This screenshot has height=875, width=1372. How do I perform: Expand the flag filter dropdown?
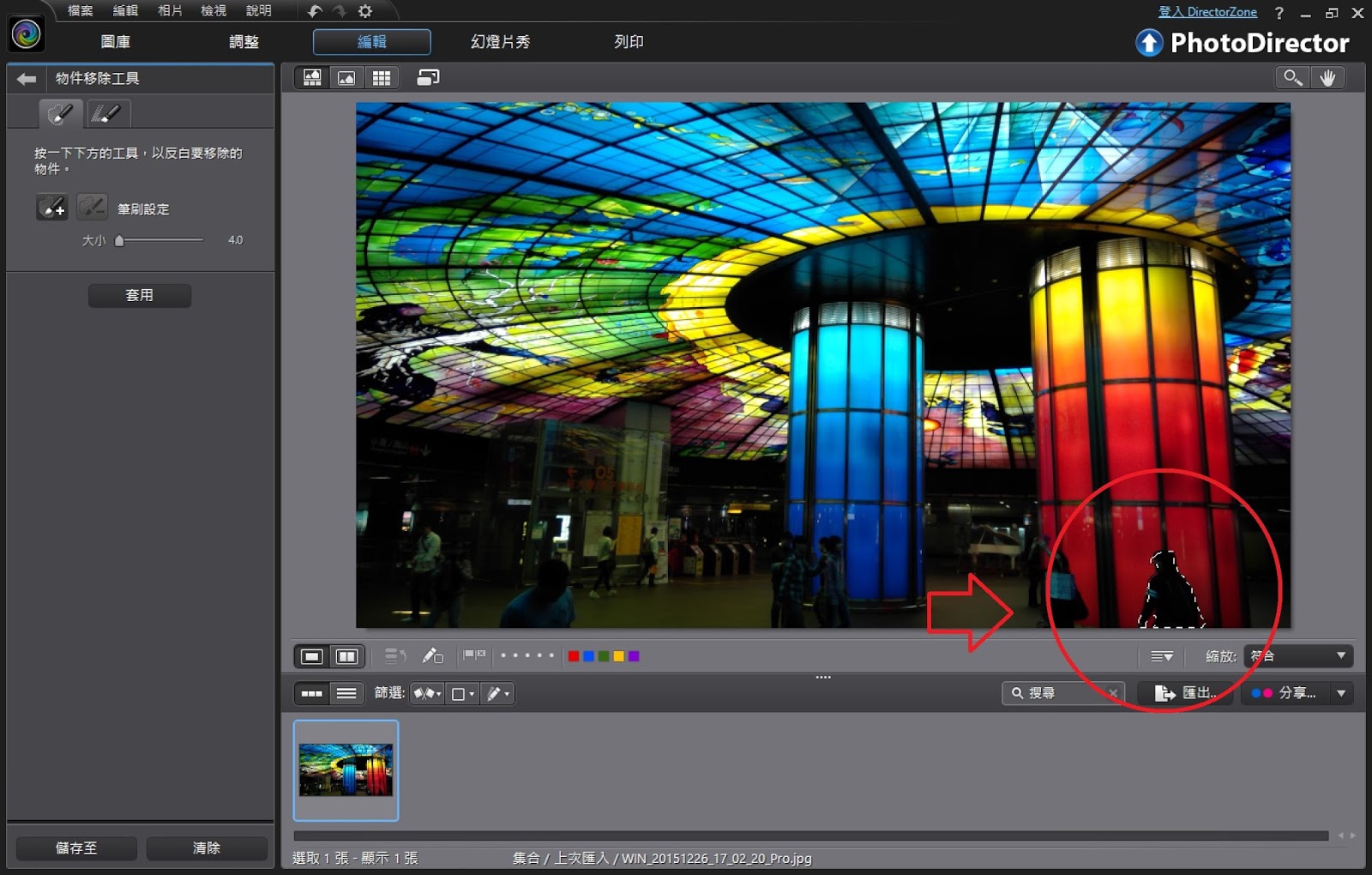coord(427,693)
